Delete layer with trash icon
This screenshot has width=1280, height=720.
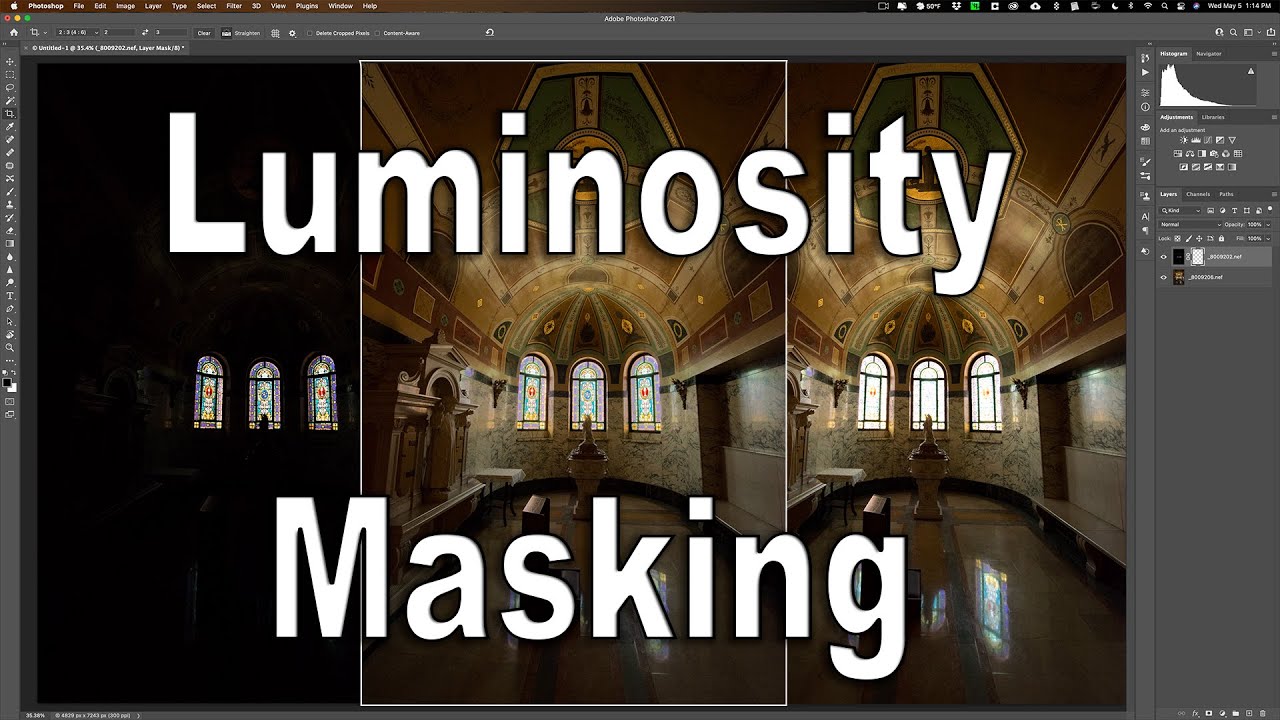[x=1262, y=713]
